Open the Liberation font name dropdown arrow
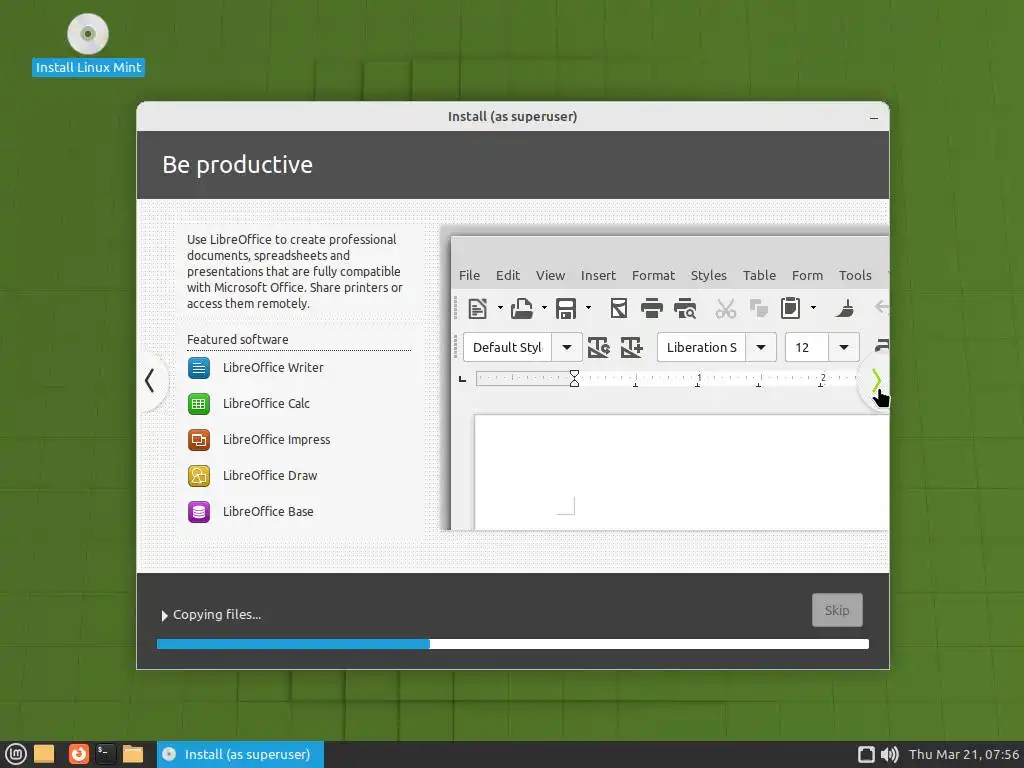This screenshot has height=768, width=1024. pyautogui.click(x=761, y=347)
